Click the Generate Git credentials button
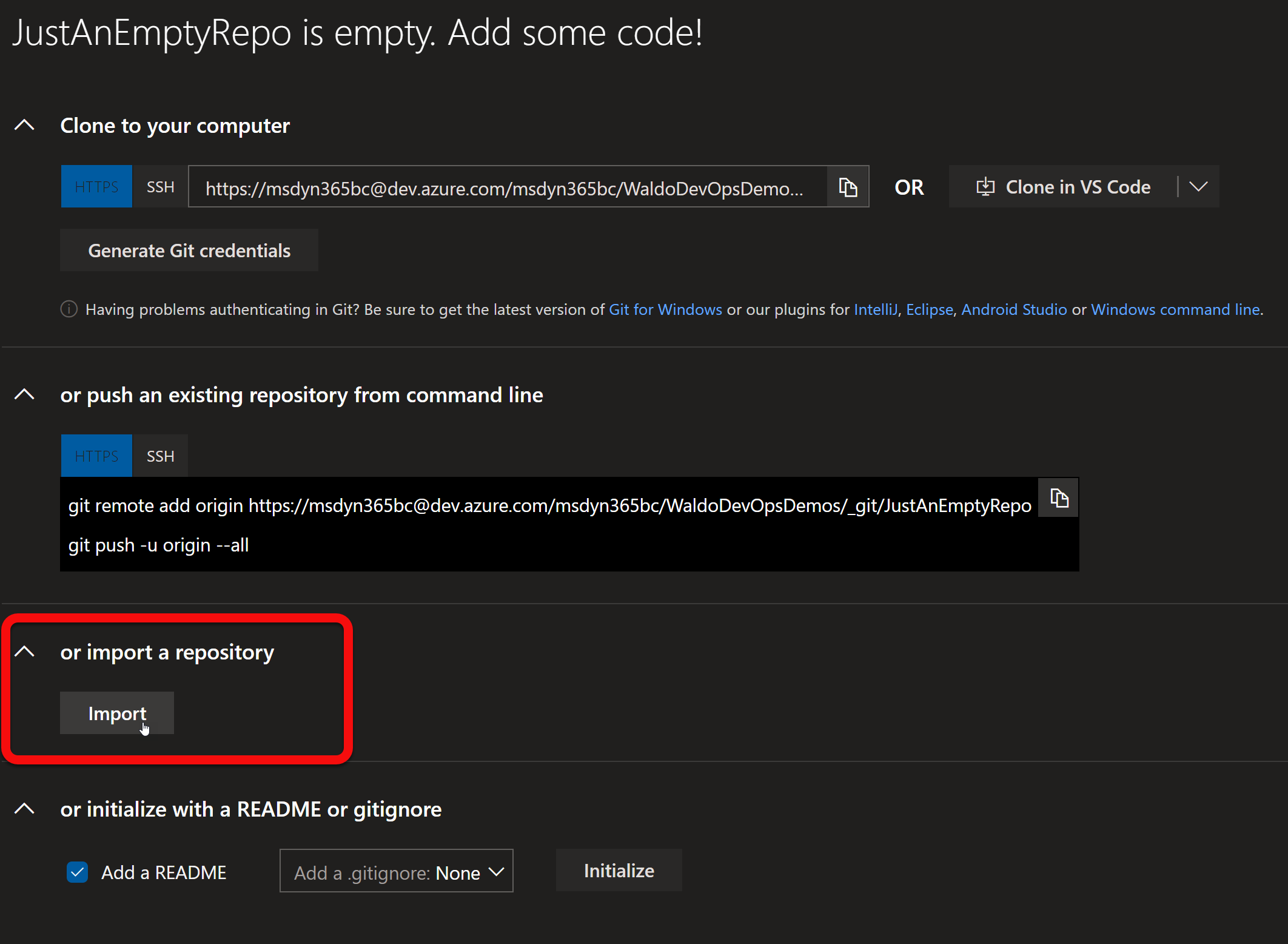This screenshot has width=1288, height=944. point(189,250)
